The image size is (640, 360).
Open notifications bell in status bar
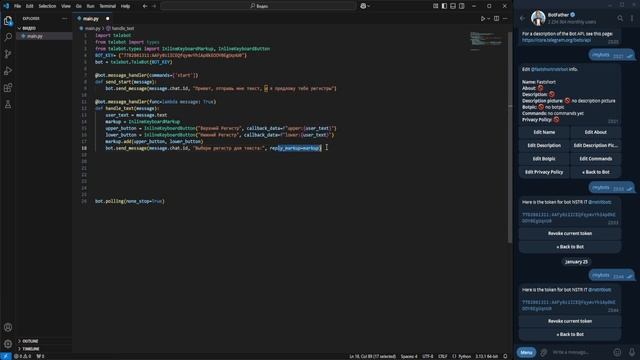coord(505,356)
